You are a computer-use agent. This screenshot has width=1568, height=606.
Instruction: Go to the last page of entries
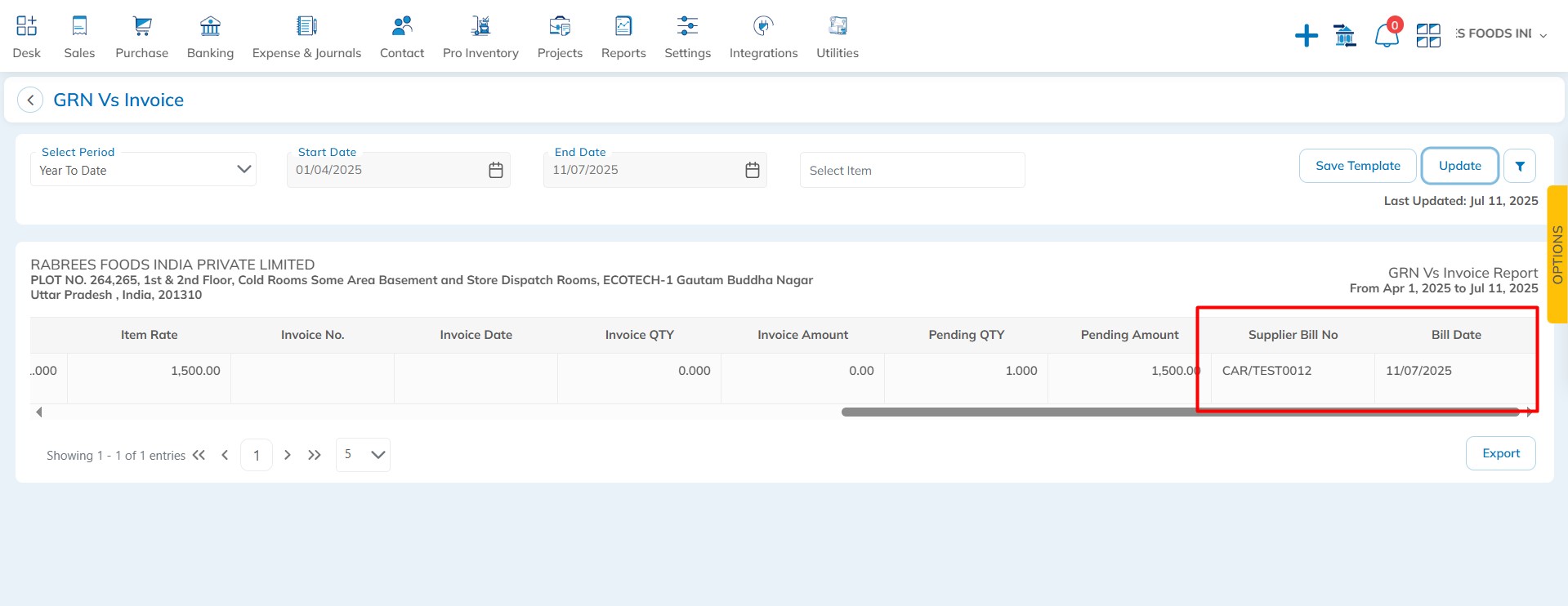315,455
